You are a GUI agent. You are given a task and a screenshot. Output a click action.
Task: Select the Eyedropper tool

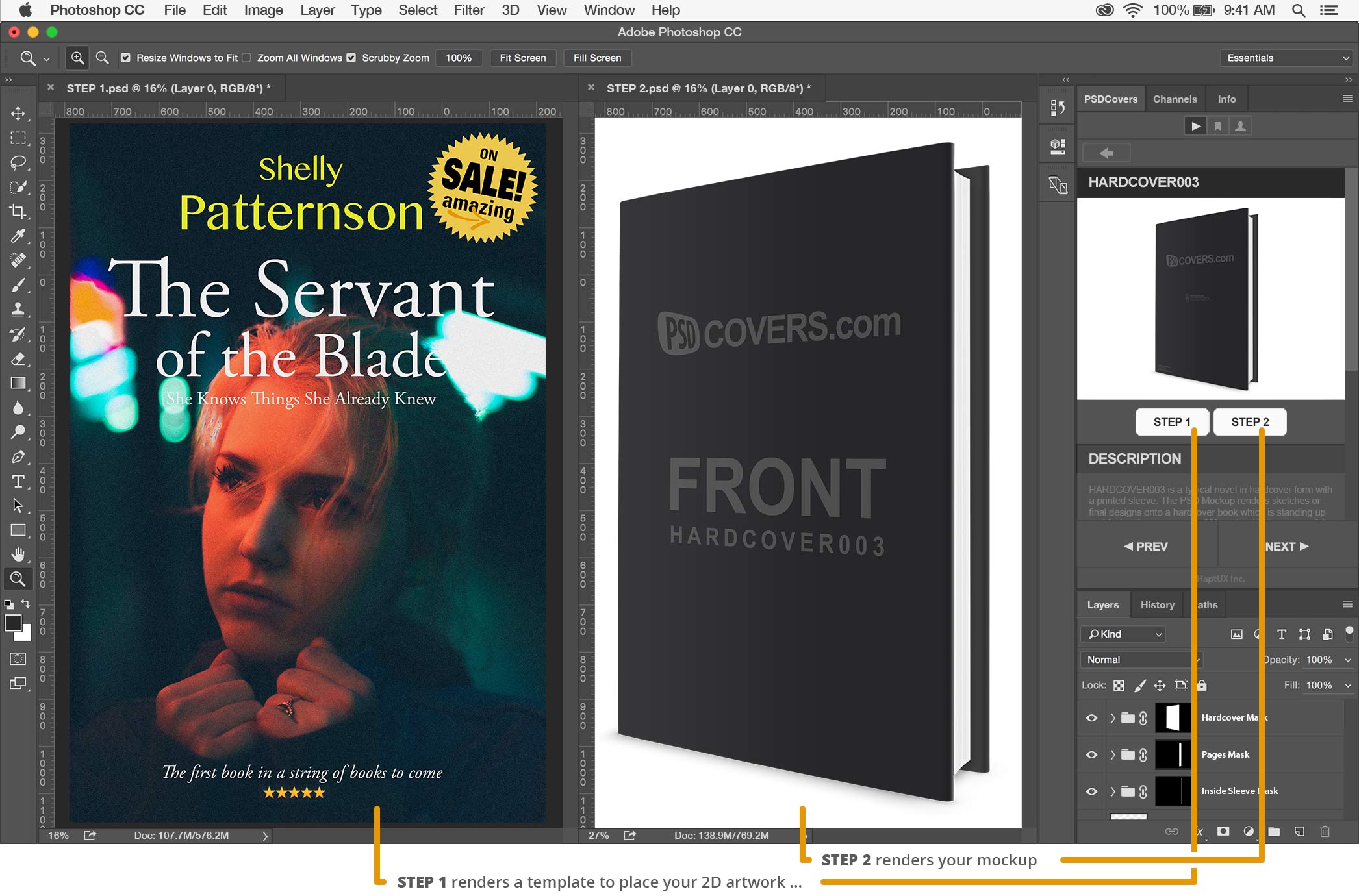coord(18,236)
